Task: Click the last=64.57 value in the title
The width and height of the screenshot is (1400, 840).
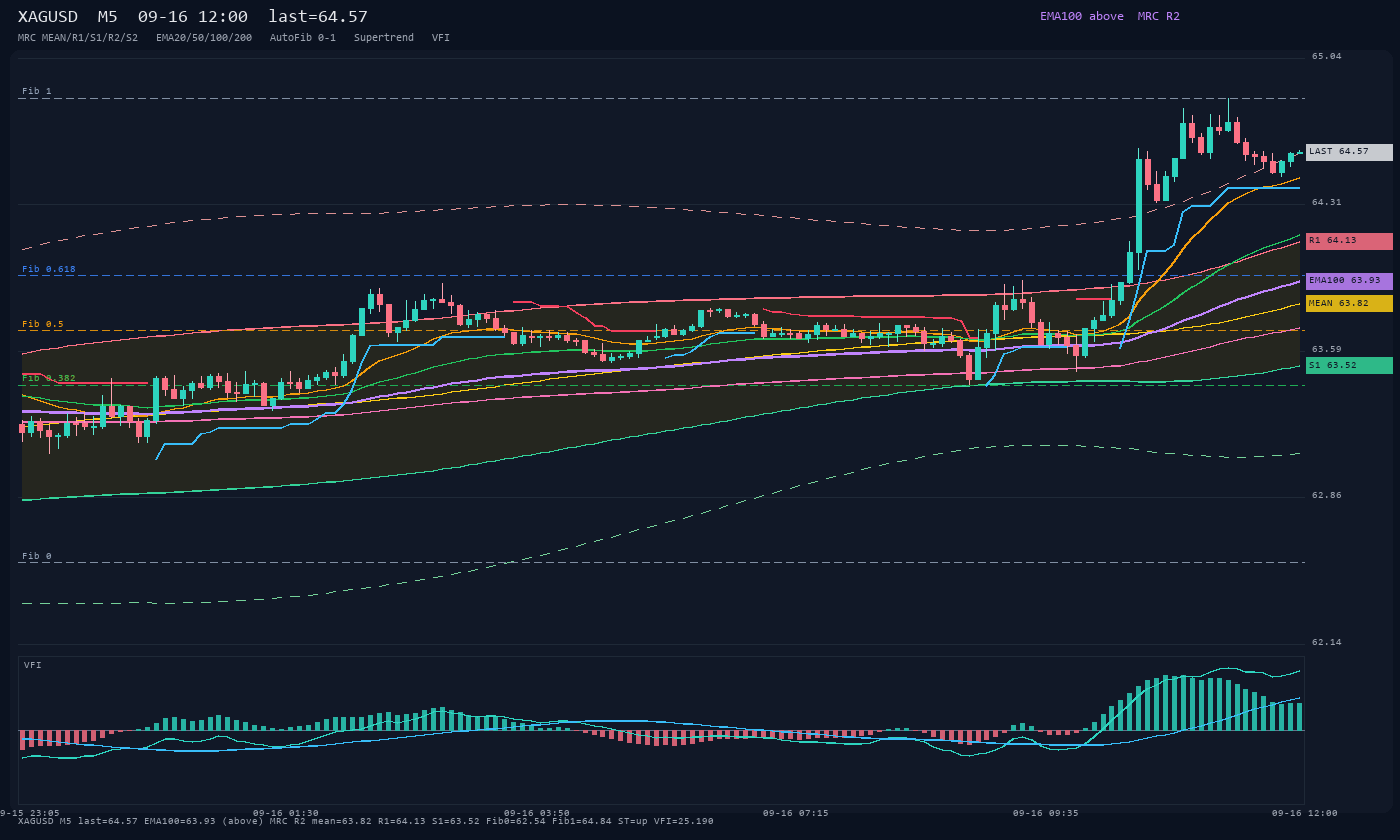Action: coord(318,17)
